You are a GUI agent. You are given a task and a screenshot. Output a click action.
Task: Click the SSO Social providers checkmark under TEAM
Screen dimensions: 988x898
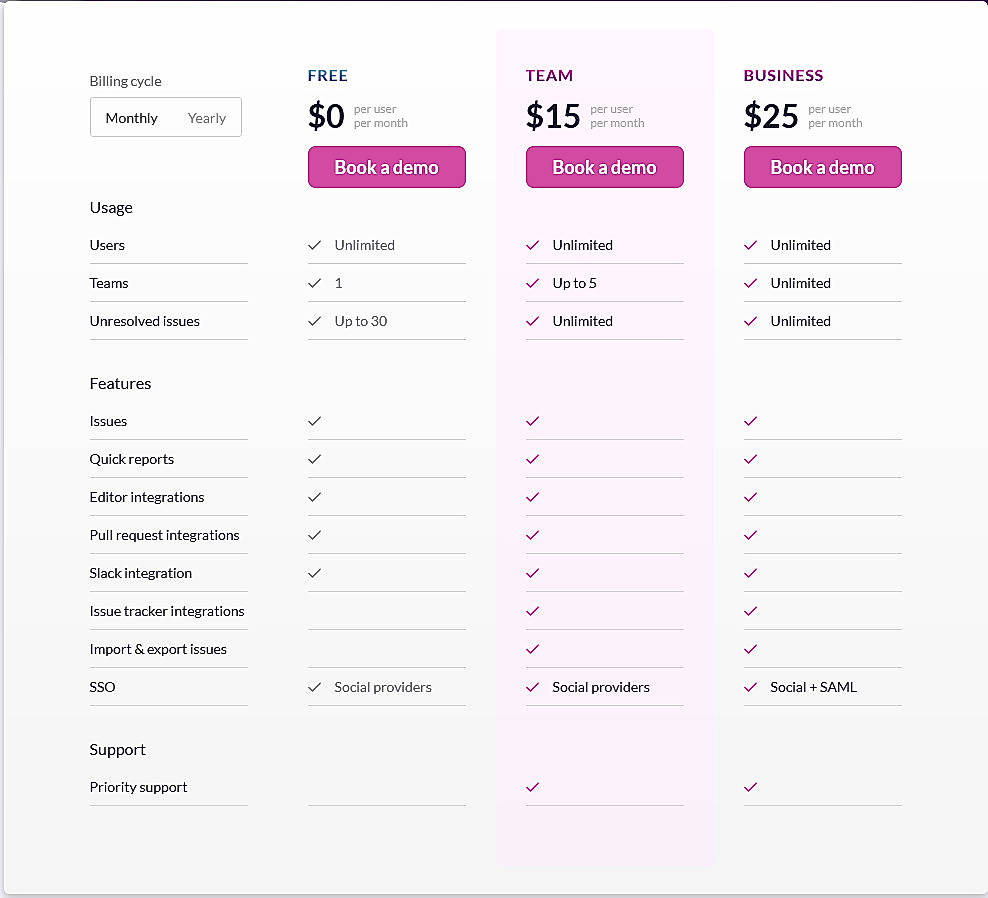[x=532, y=687]
